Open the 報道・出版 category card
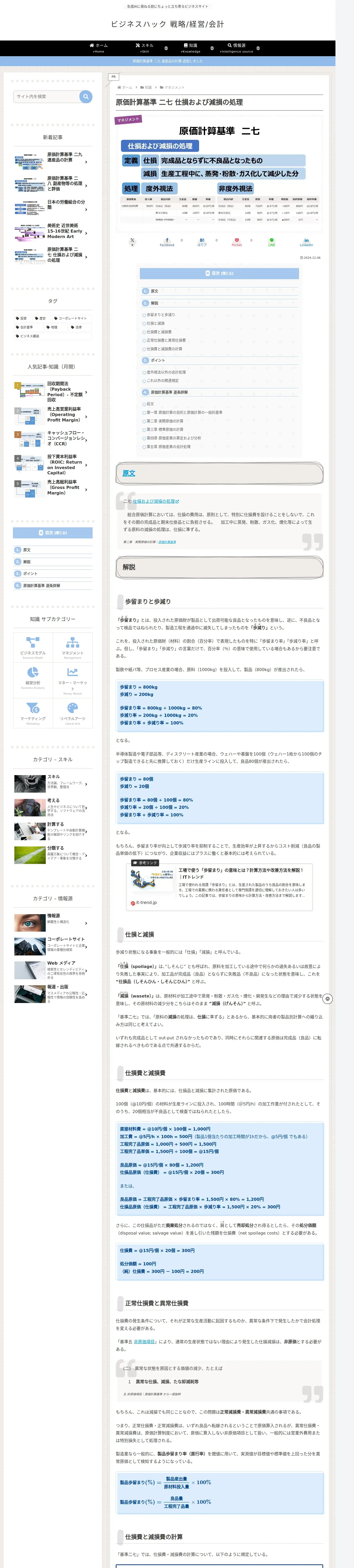Image resolution: width=354 pixels, height=1568 pixels. pyautogui.click(x=53, y=994)
